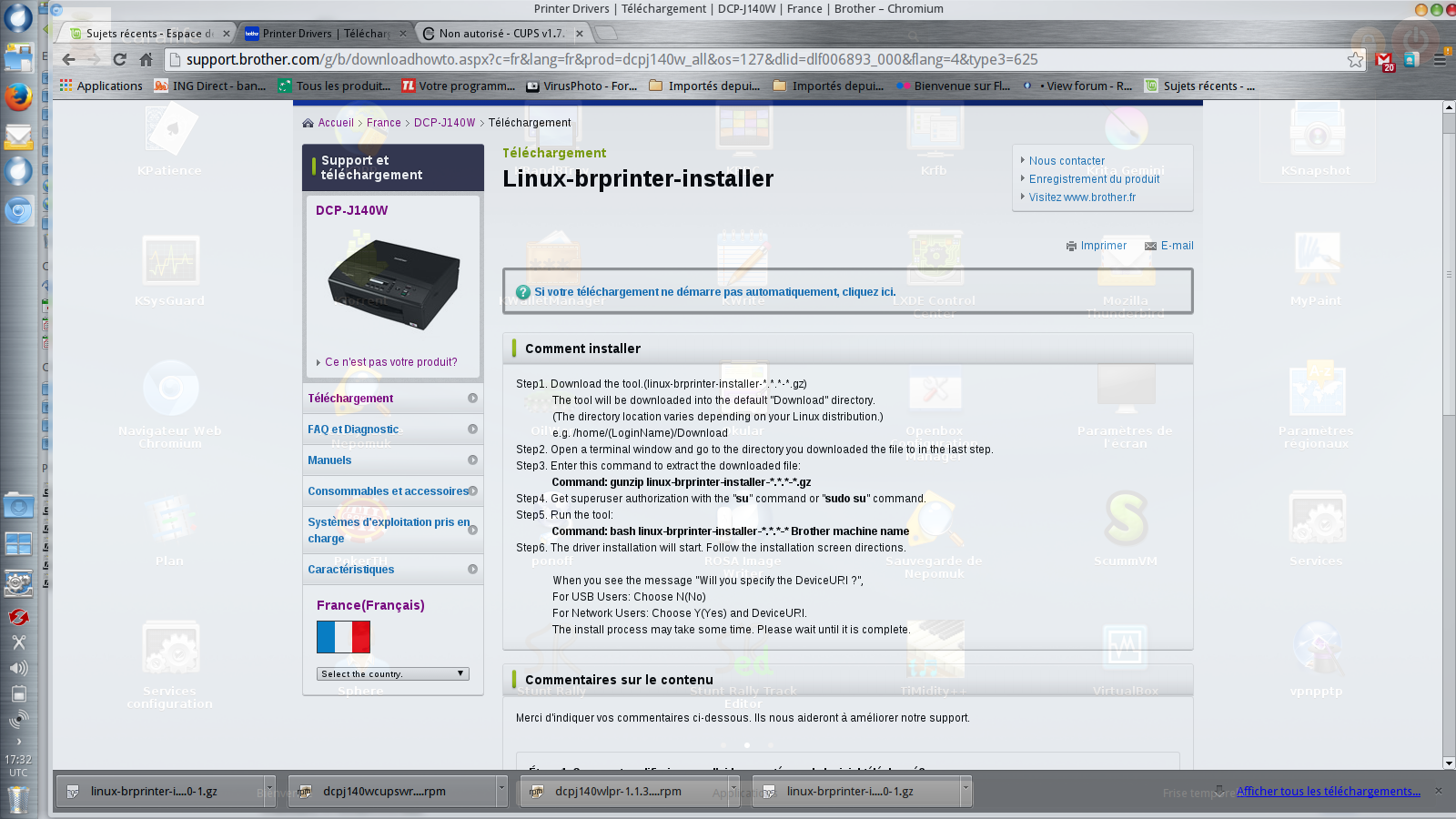Click the clipboard scissors tray icon
The image size is (1456, 819).
[18, 642]
